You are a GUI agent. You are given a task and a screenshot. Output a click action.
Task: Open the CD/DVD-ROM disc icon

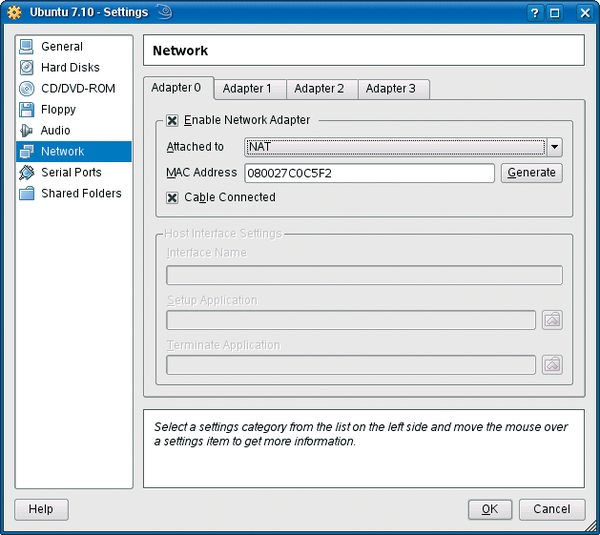(26, 89)
